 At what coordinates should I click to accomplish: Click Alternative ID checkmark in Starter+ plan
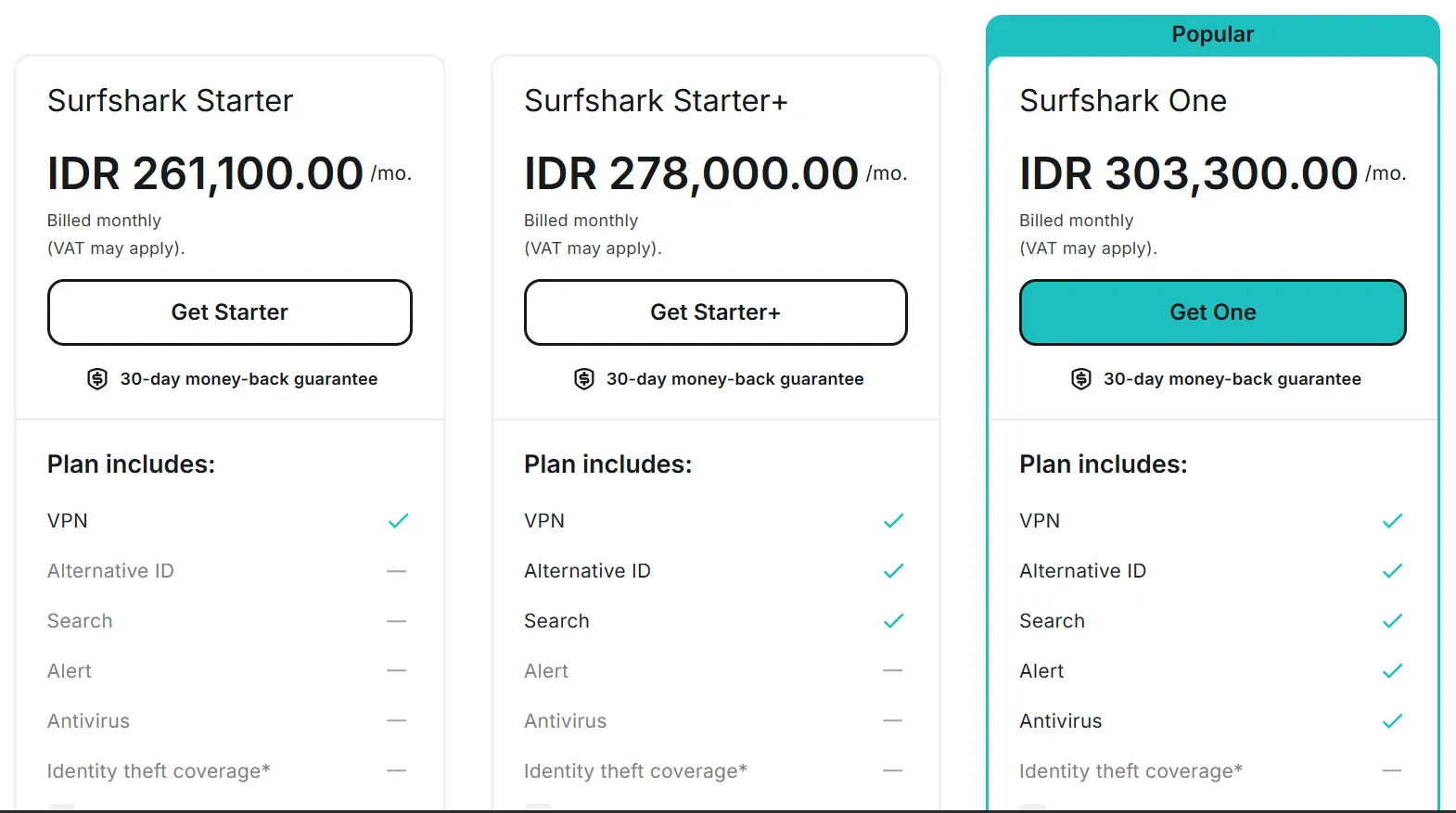point(893,571)
